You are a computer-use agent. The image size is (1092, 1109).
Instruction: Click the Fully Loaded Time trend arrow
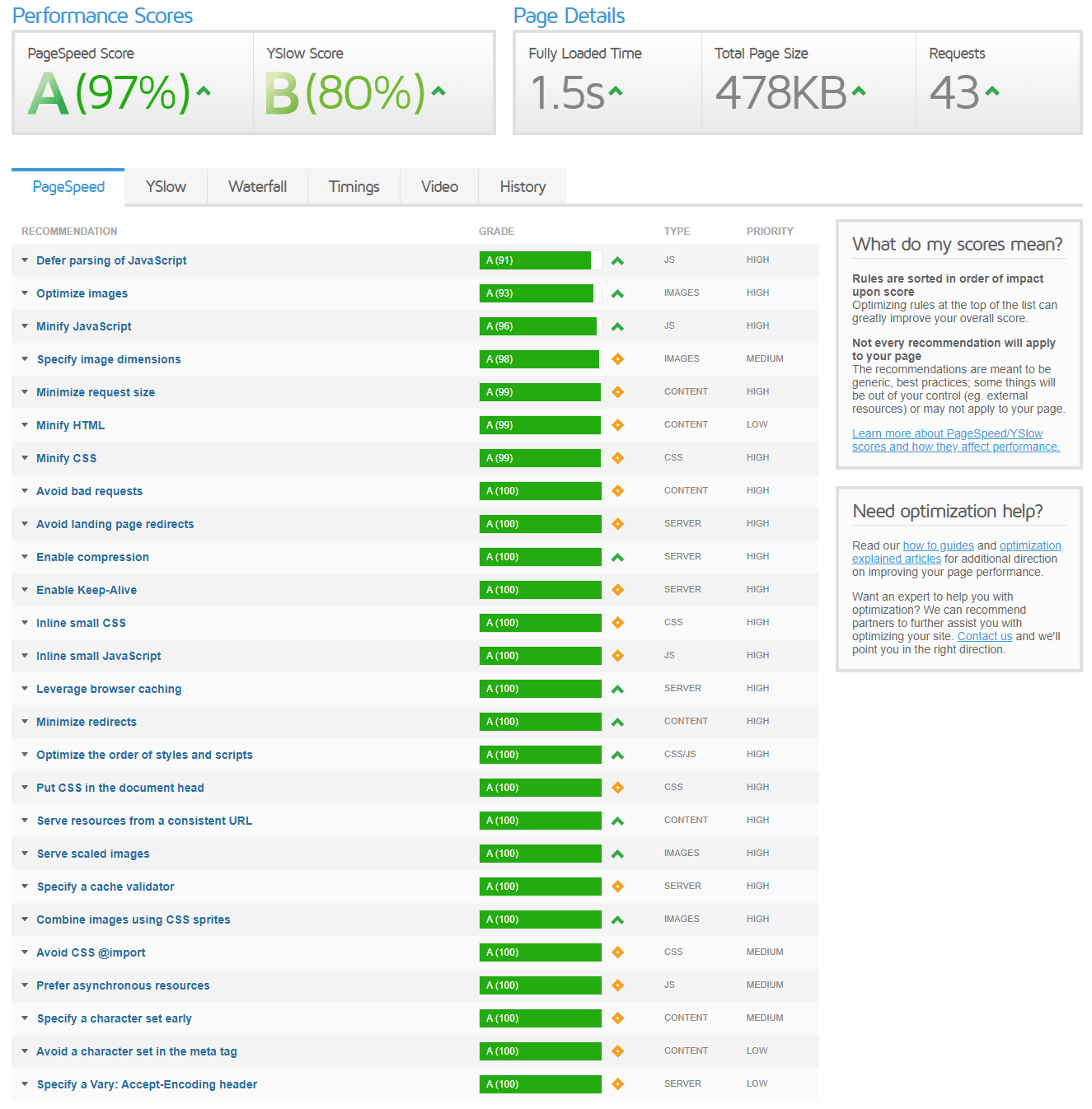point(615,91)
